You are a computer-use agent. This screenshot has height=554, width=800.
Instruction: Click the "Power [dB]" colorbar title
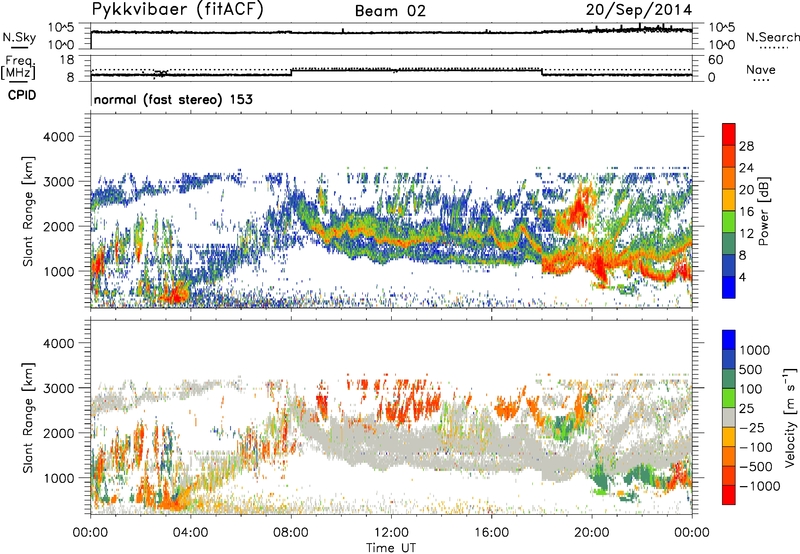(x=764, y=211)
